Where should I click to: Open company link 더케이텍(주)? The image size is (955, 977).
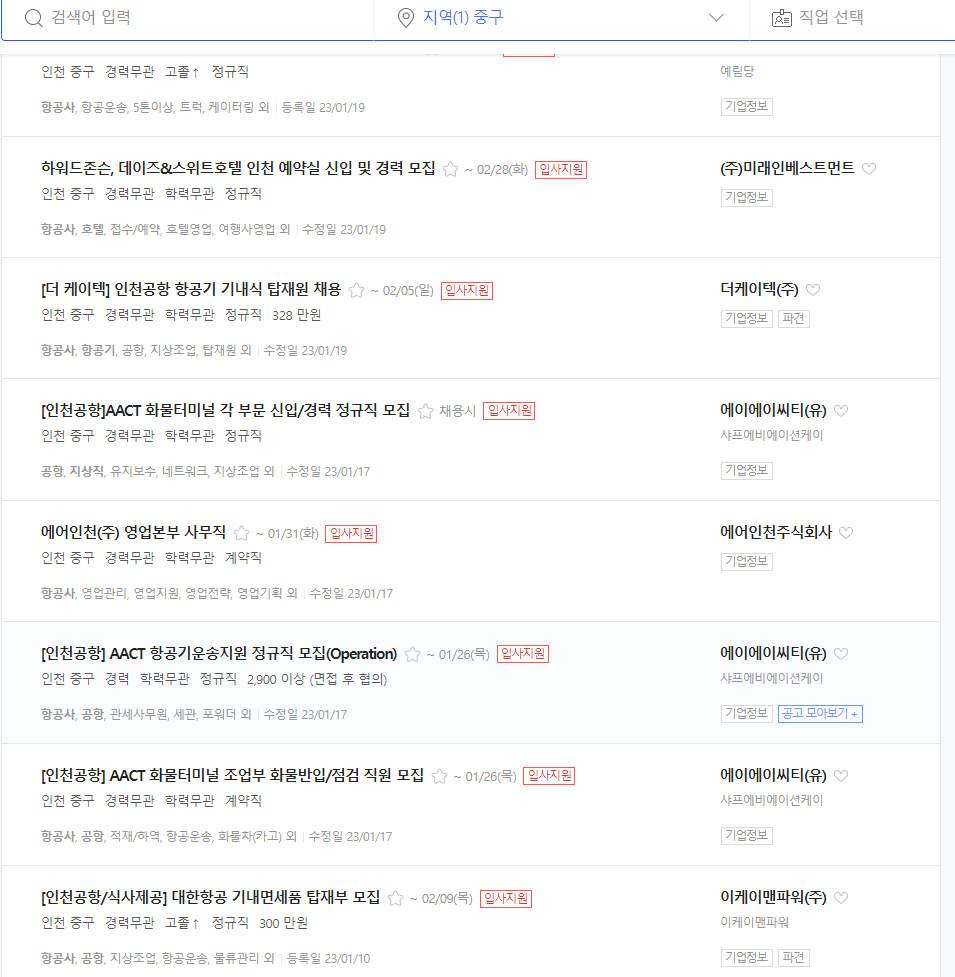tap(759, 290)
